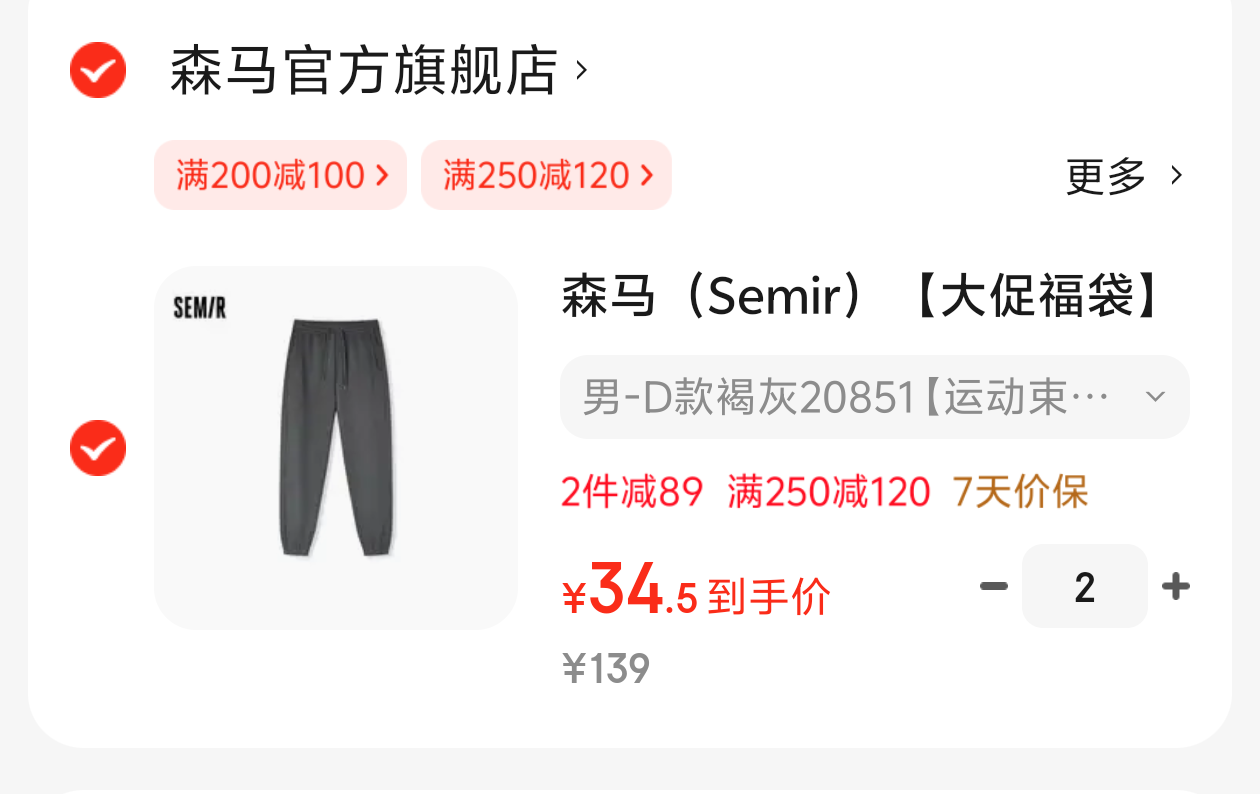Increase quantity with the plus icon
The height and width of the screenshot is (794, 1260).
click(x=1176, y=586)
